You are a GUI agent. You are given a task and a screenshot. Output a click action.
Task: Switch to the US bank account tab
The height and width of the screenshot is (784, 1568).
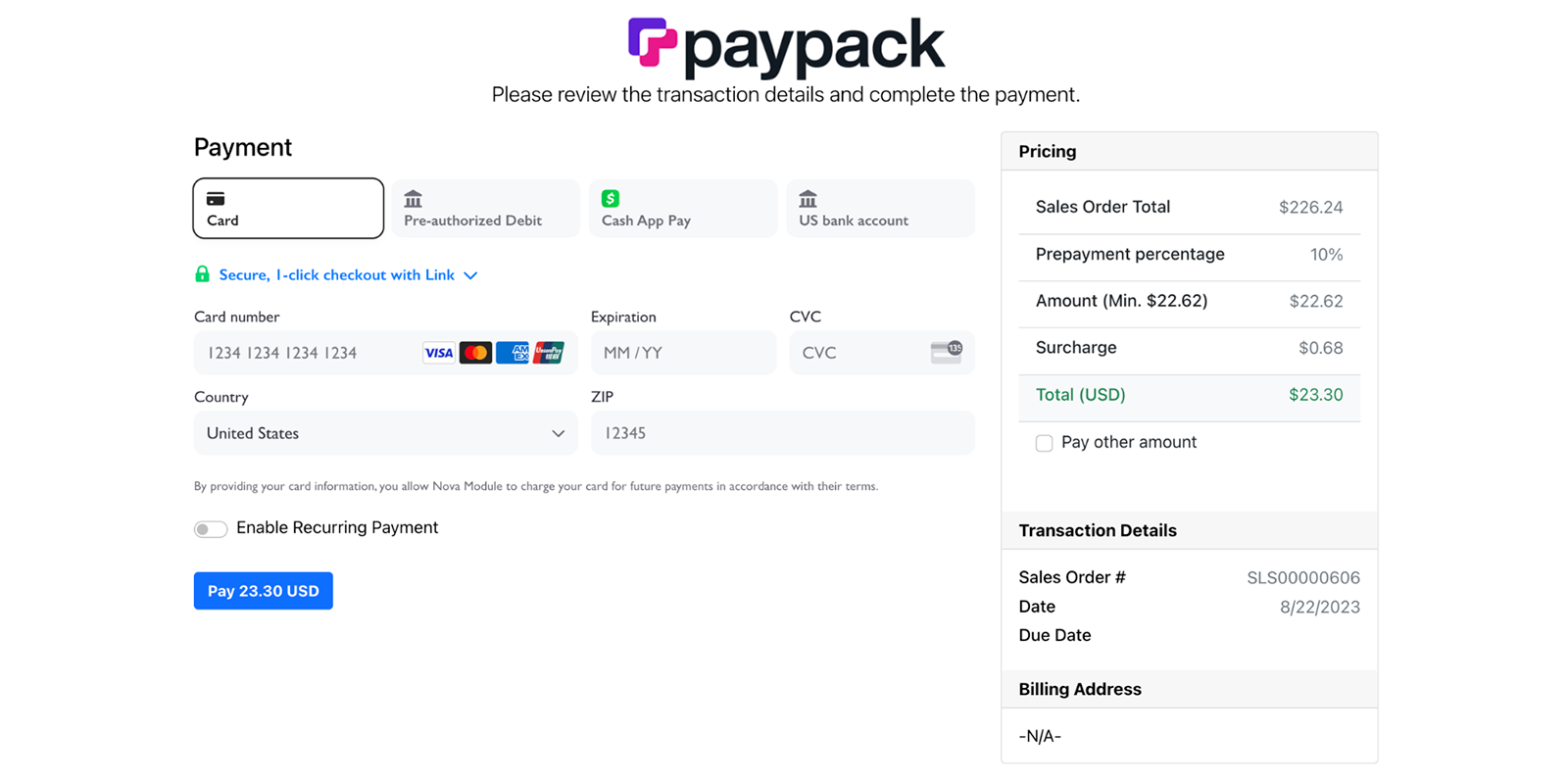(x=879, y=208)
